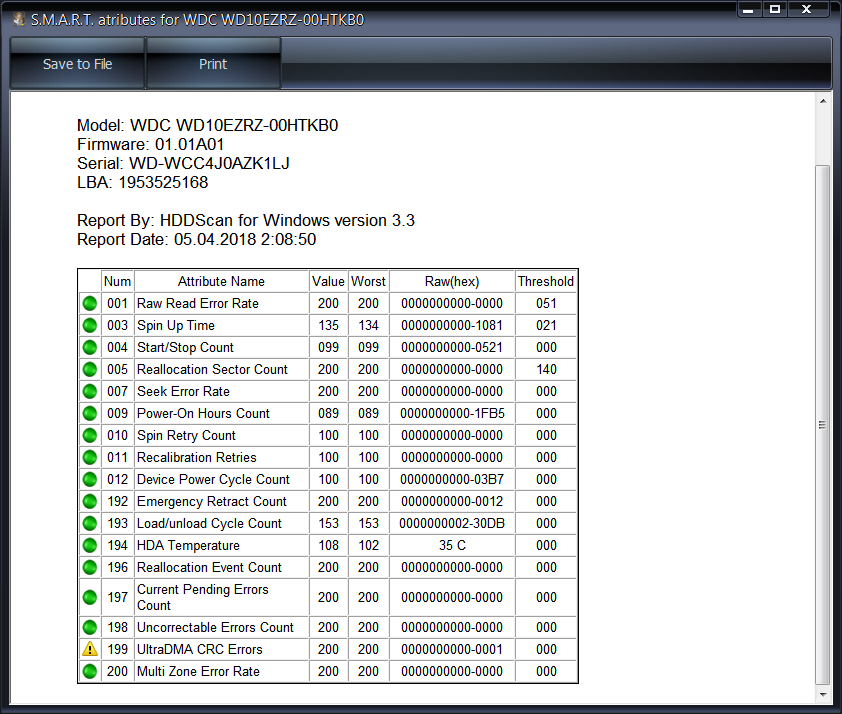Viewport: 842px width, 714px height.
Task: Click the row number 009 cell
Action: coord(117,413)
